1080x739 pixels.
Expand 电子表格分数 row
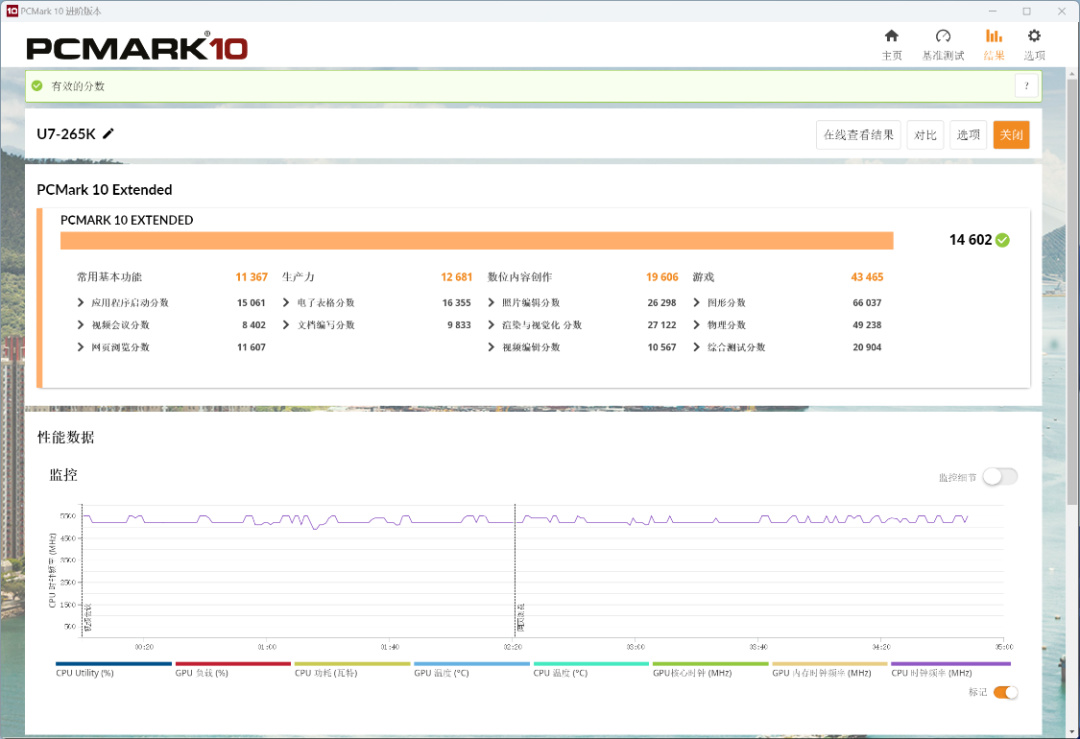[287, 302]
